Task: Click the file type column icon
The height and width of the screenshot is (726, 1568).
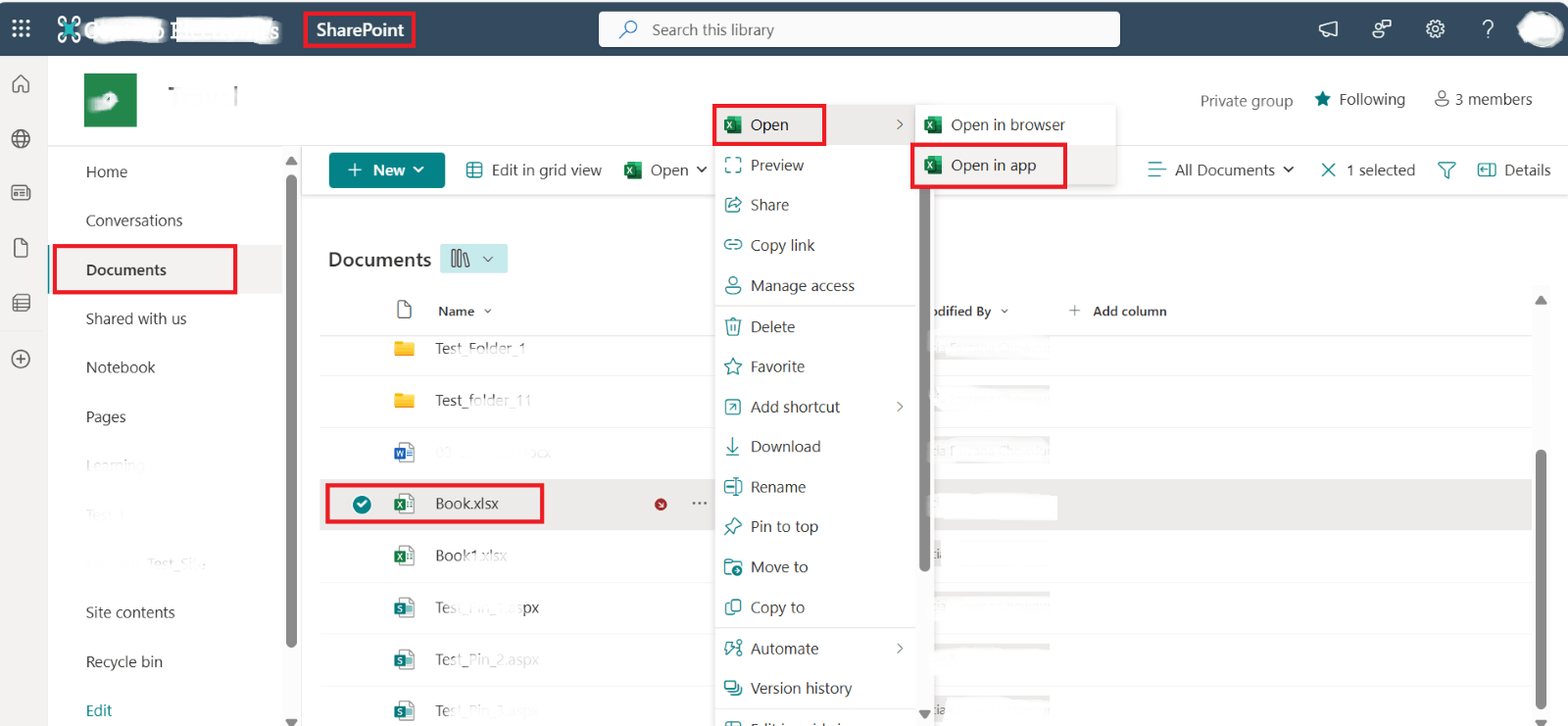Action: point(404,311)
